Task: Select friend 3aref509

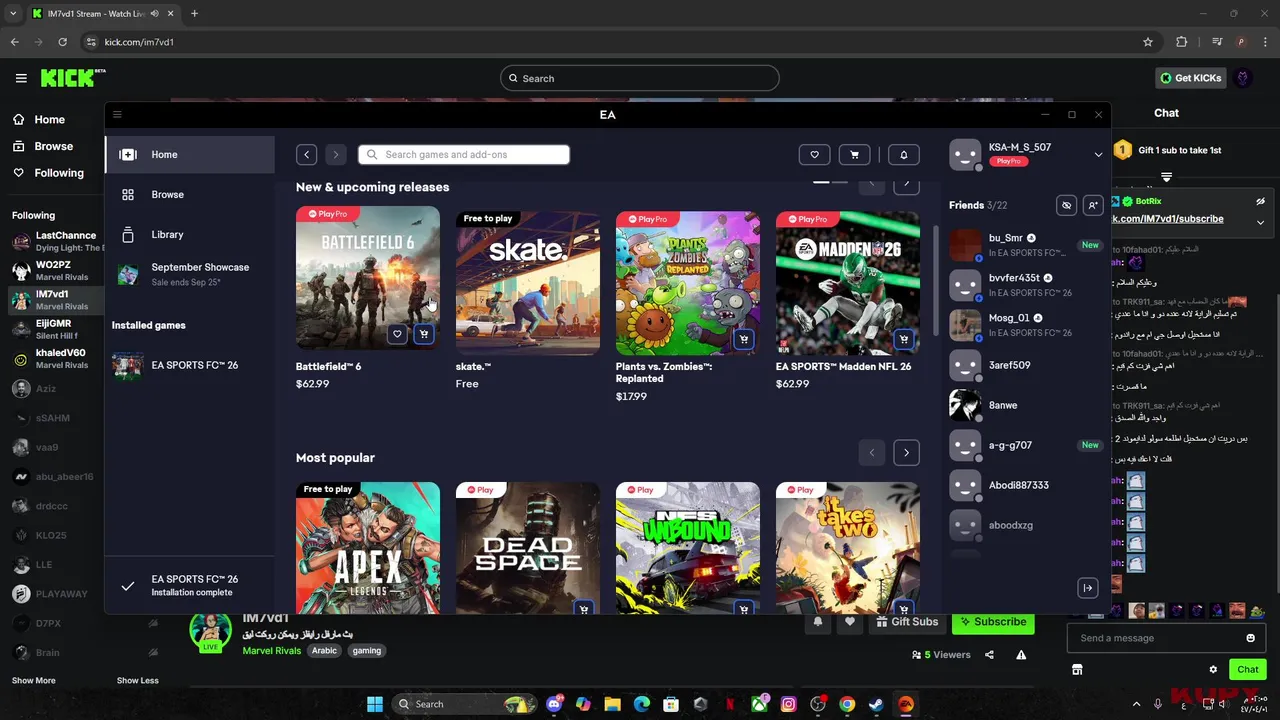Action: pyautogui.click(x=1026, y=365)
